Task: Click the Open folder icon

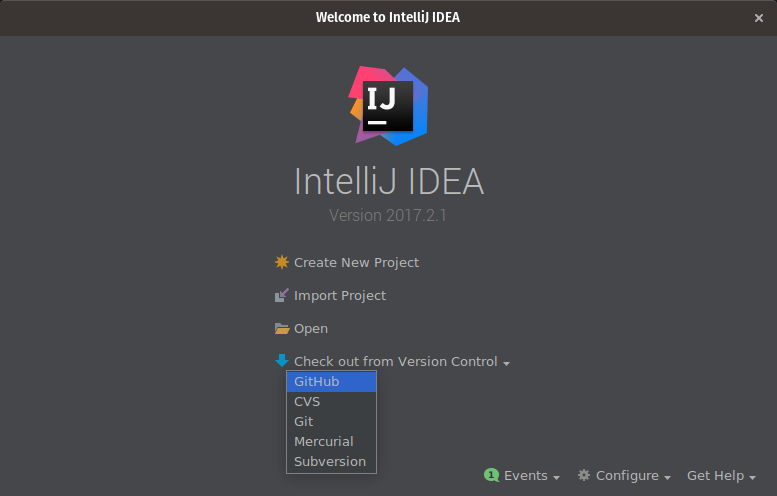Action: point(281,328)
